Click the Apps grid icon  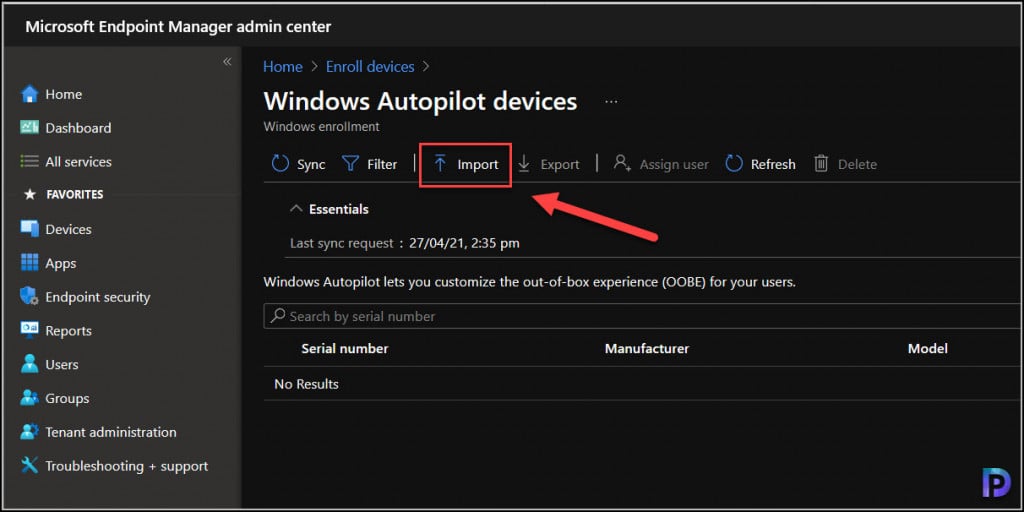(29, 263)
